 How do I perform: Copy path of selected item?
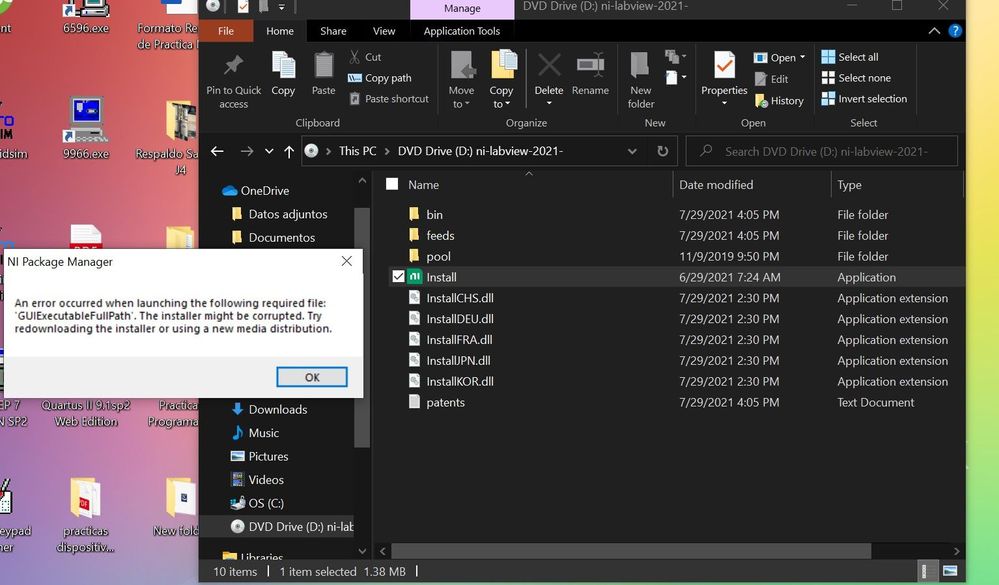(x=380, y=78)
